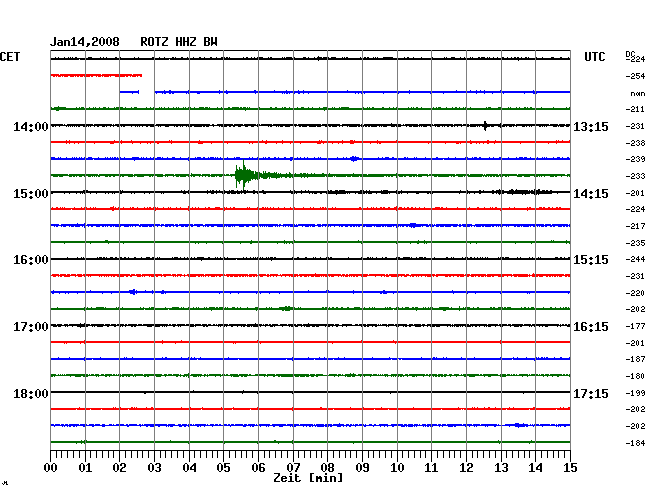Screen dimensions: 650x494
Task: Click the large green earthquake burst
Action: coord(245,175)
